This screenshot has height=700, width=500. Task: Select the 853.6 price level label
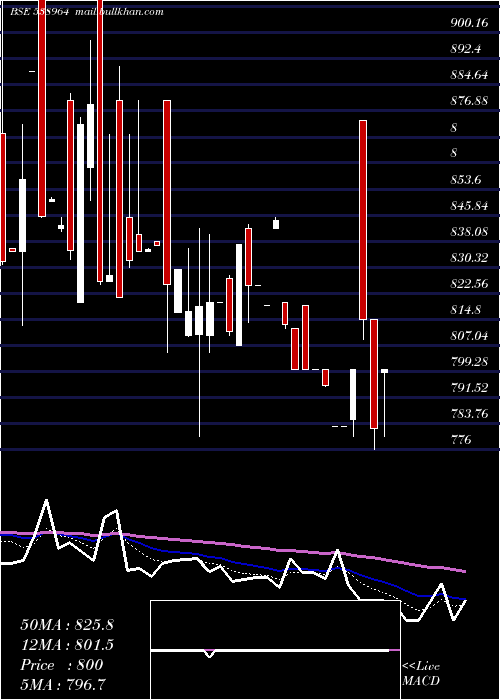pos(466,179)
